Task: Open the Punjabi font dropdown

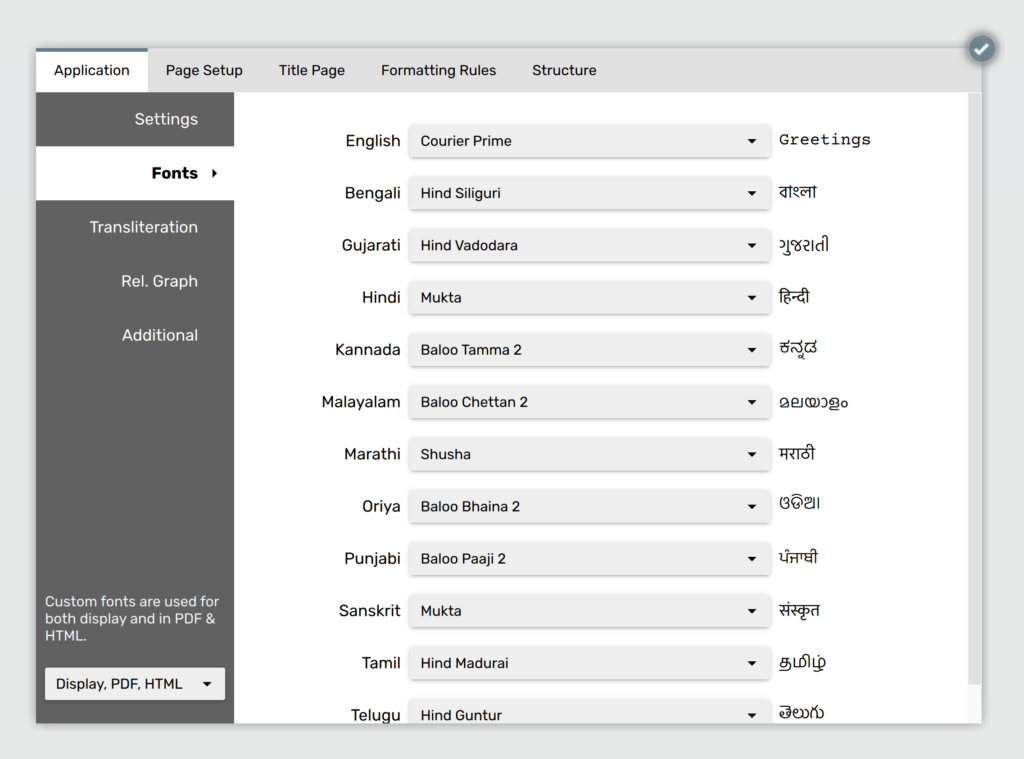Action: point(589,558)
